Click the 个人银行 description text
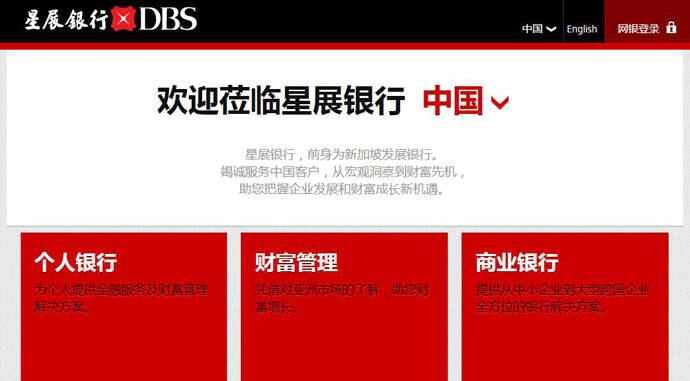Viewport: 690px width, 381px height. point(121,298)
